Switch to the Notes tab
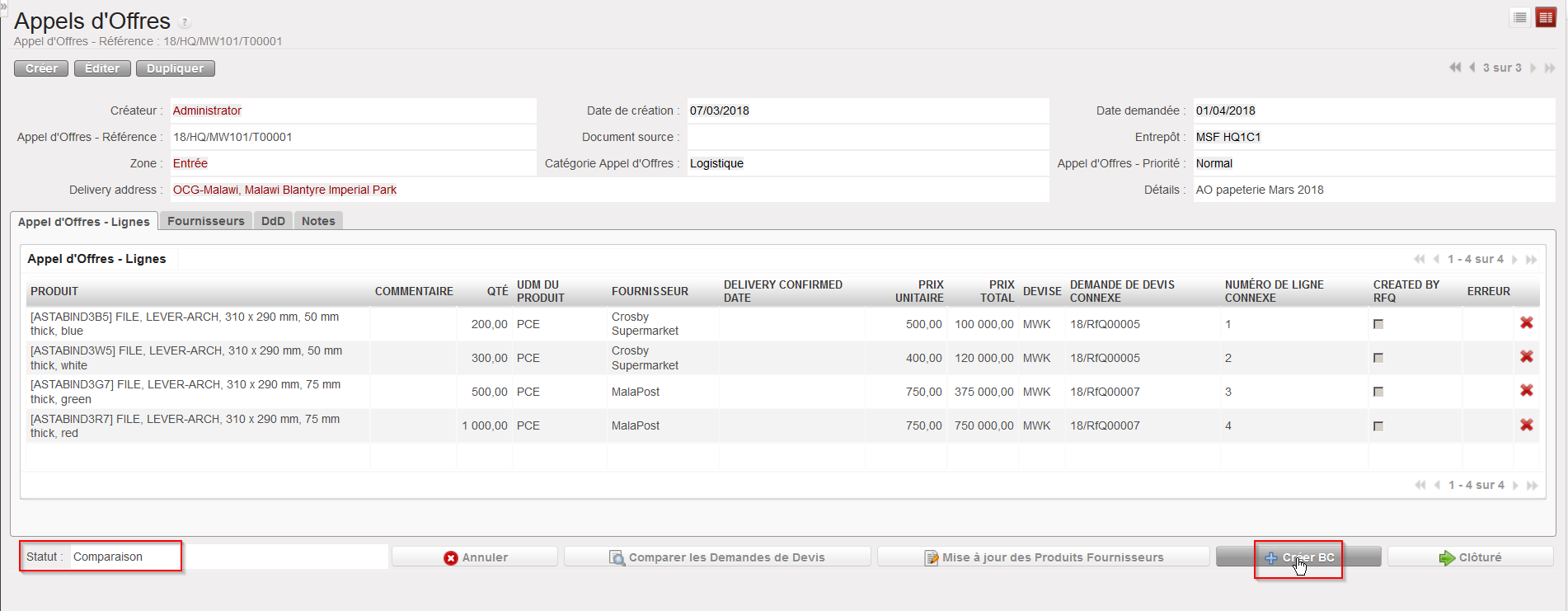 pyautogui.click(x=318, y=221)
